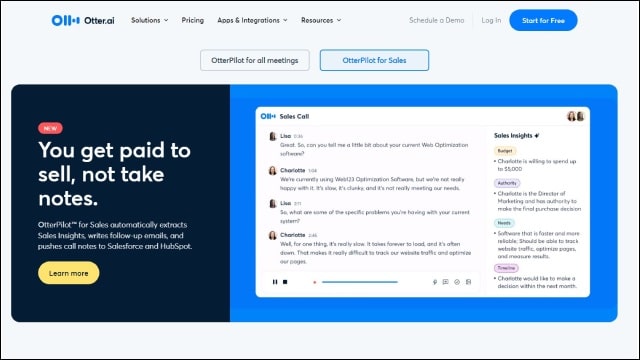This screenshot has width=640, height=360.
Task: Click the image capture icon in player
Action: click(468, 282)
